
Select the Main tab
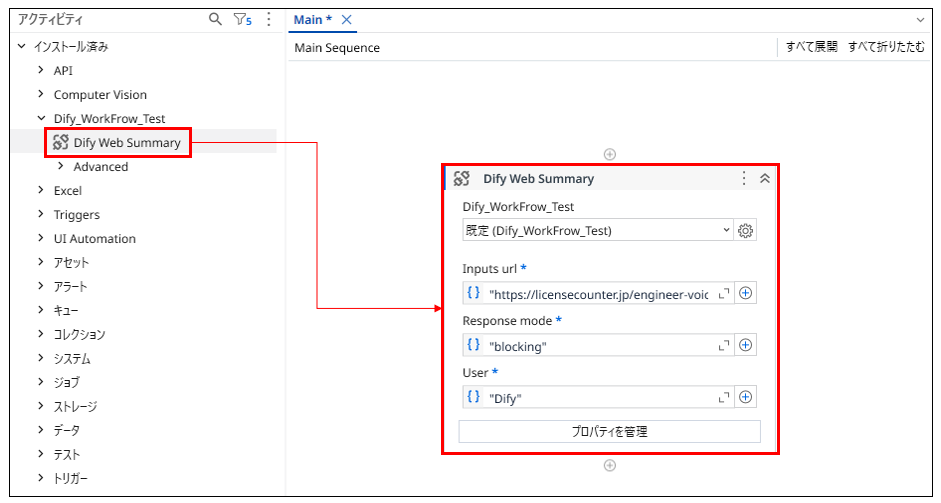coord(313,20)
